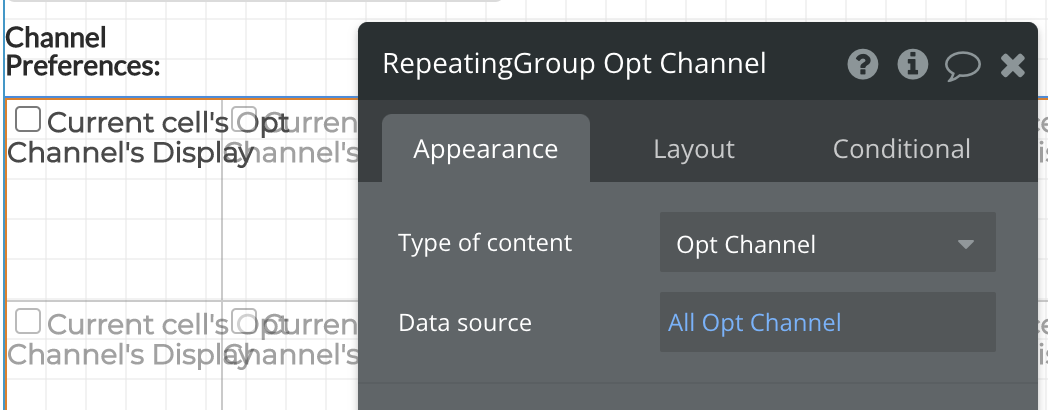Open the Conditional tab
Viewport: 1048px width, 410px height.
[902, 148]
